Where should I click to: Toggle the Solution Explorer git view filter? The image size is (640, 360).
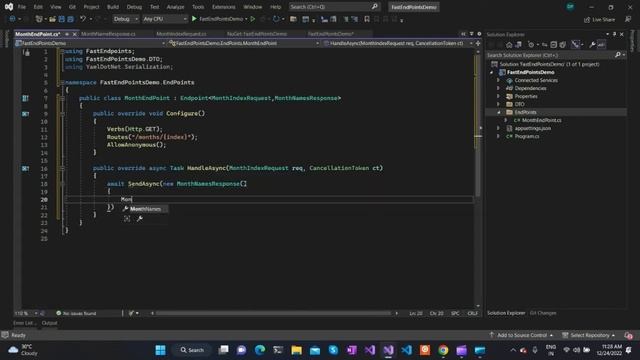point(576,45)
